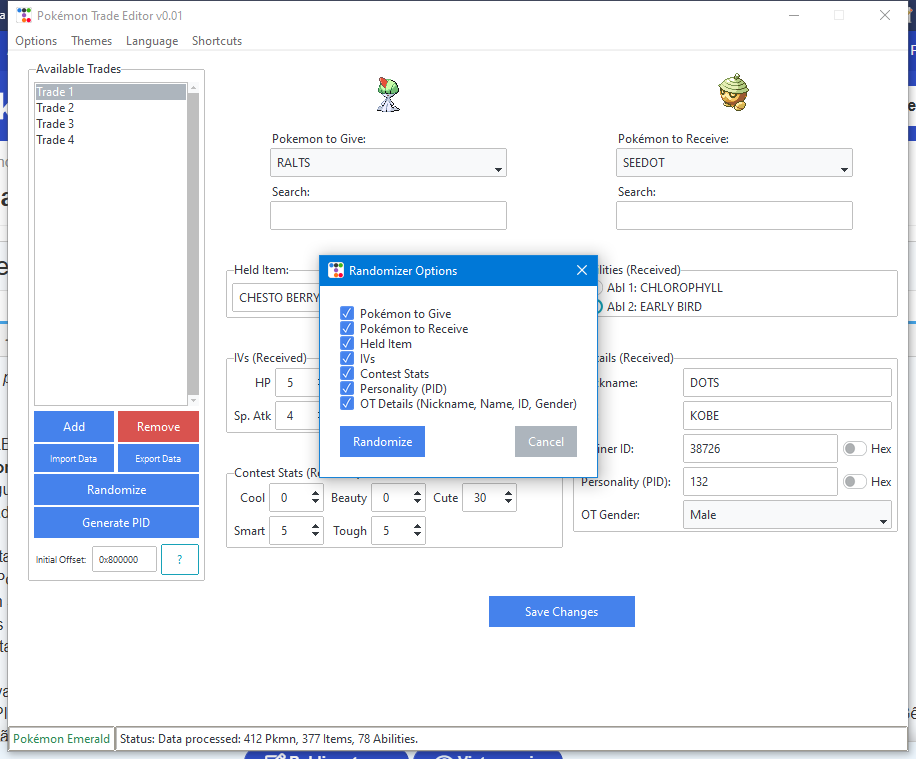Increase the Tough contest stat spinner

[417, 525]
